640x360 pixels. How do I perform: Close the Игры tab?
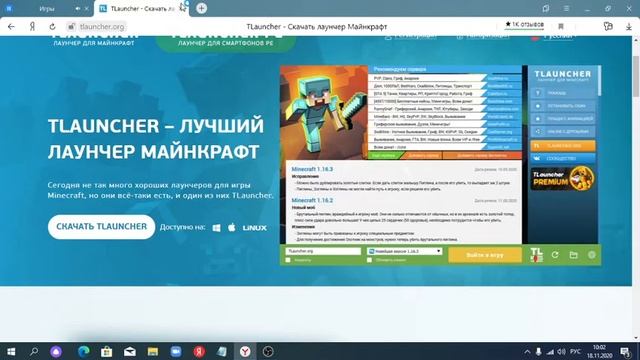click(87, 9)
